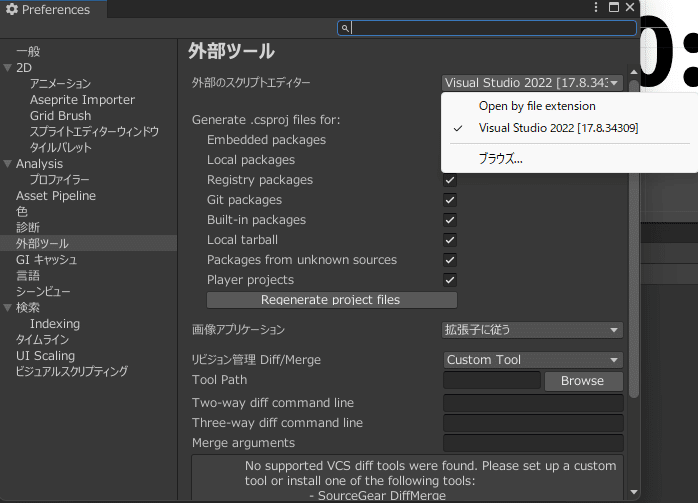The image size is (698, 503).
Task: Toggle Built-in packages checkbox
Action: click(x=450, y=220)
